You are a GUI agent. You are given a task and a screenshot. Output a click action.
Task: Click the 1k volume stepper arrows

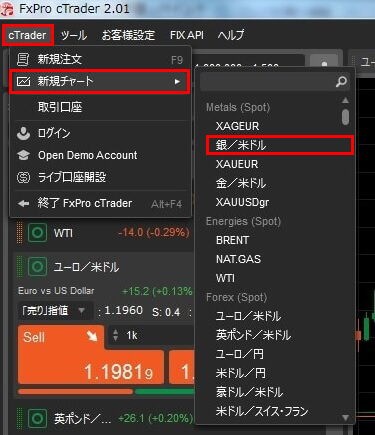tap(115, 335)
